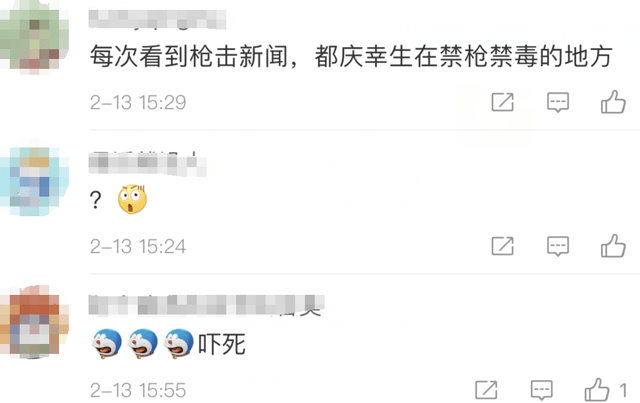Open the first commenter's blurred username

(157, 19)
